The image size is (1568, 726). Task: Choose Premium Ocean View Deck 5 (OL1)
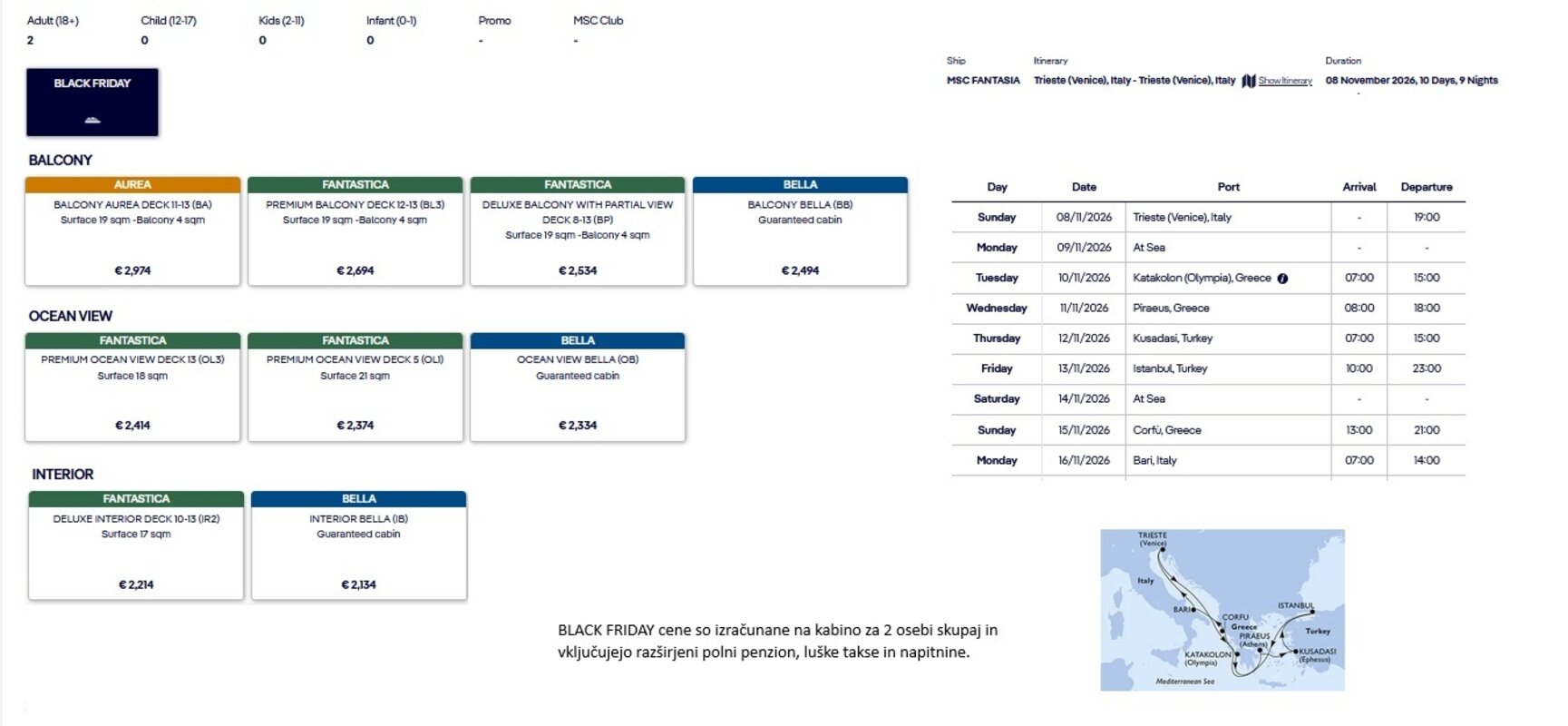355,388
